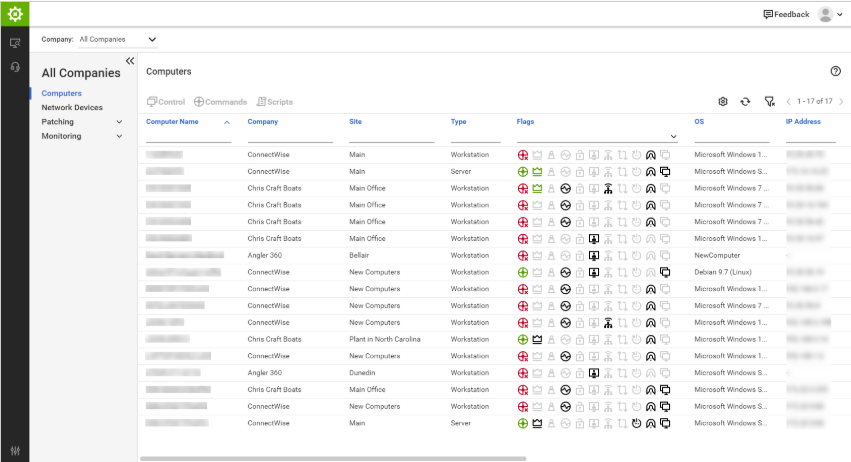Go to next page arrow
Viewport: 851px width, 462px height.
point(841,102)
